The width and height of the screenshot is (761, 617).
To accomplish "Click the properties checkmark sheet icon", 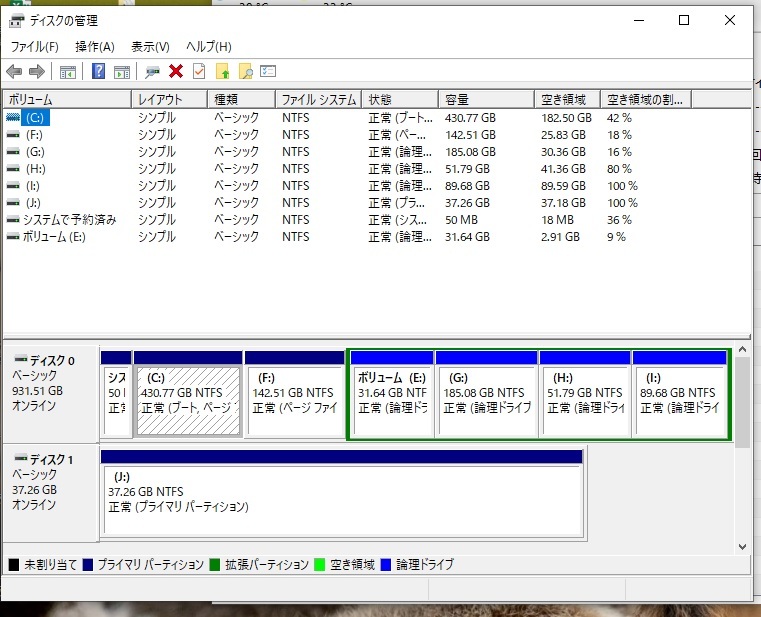I will coord(199,71).
